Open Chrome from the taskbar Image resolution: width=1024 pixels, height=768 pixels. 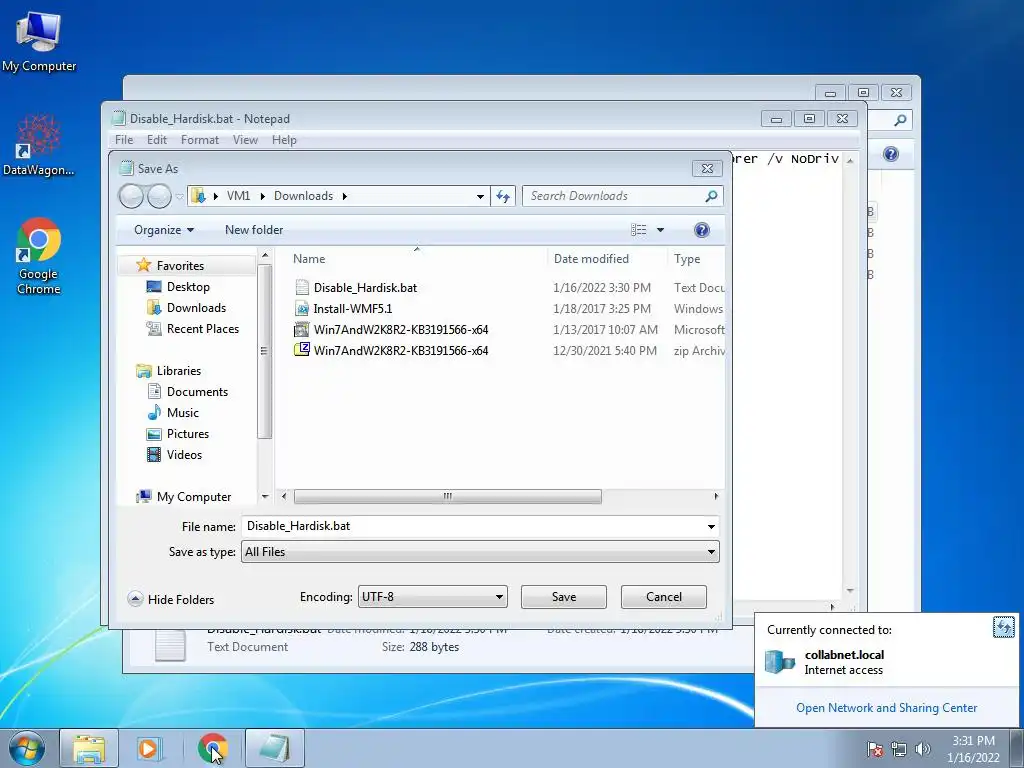pos(212,749)
